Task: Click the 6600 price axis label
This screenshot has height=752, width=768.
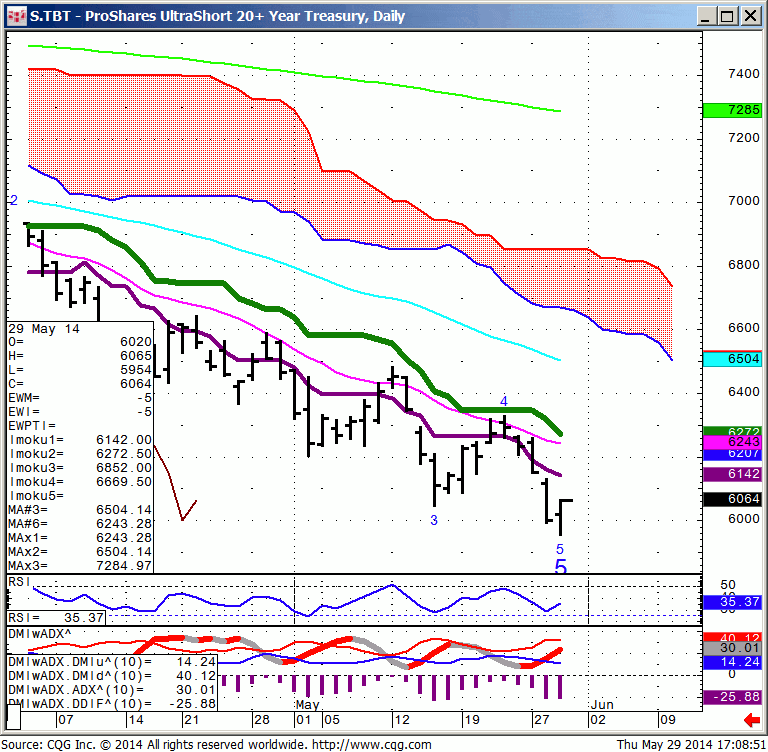Action: tap(744, 328)
